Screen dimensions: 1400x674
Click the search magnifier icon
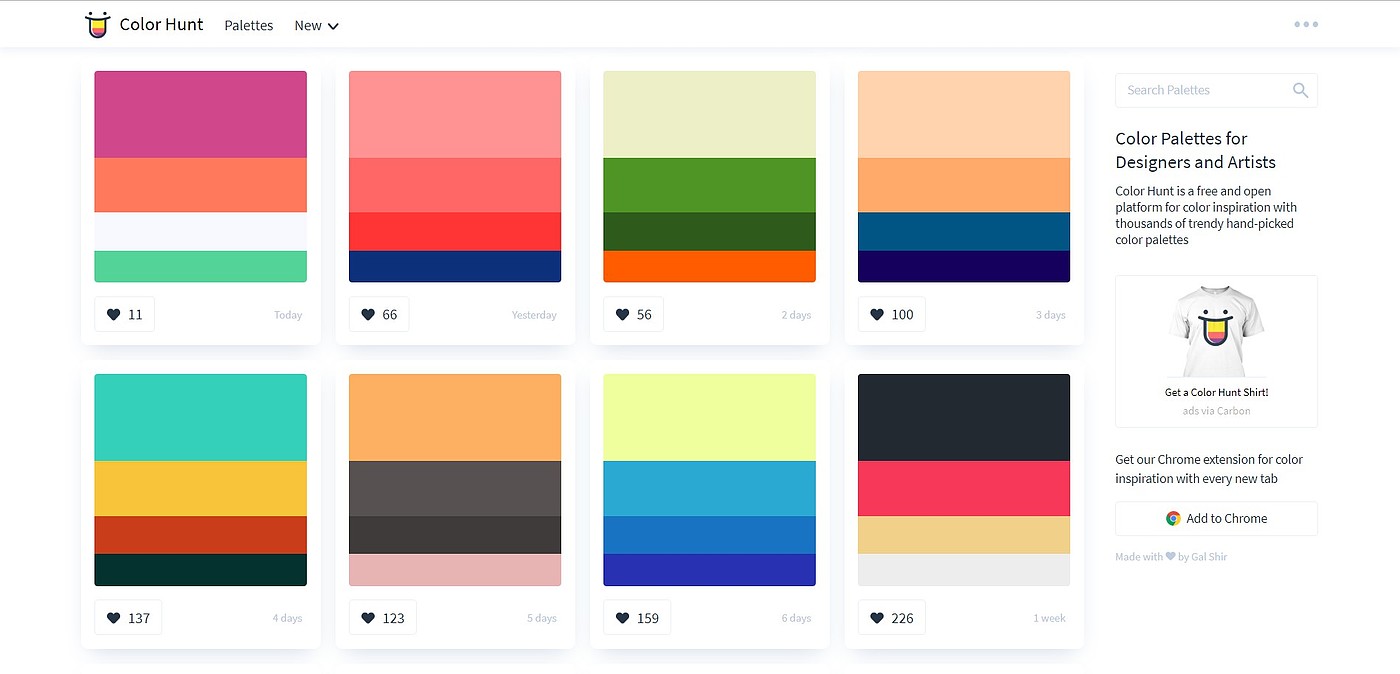point(1300,90)
